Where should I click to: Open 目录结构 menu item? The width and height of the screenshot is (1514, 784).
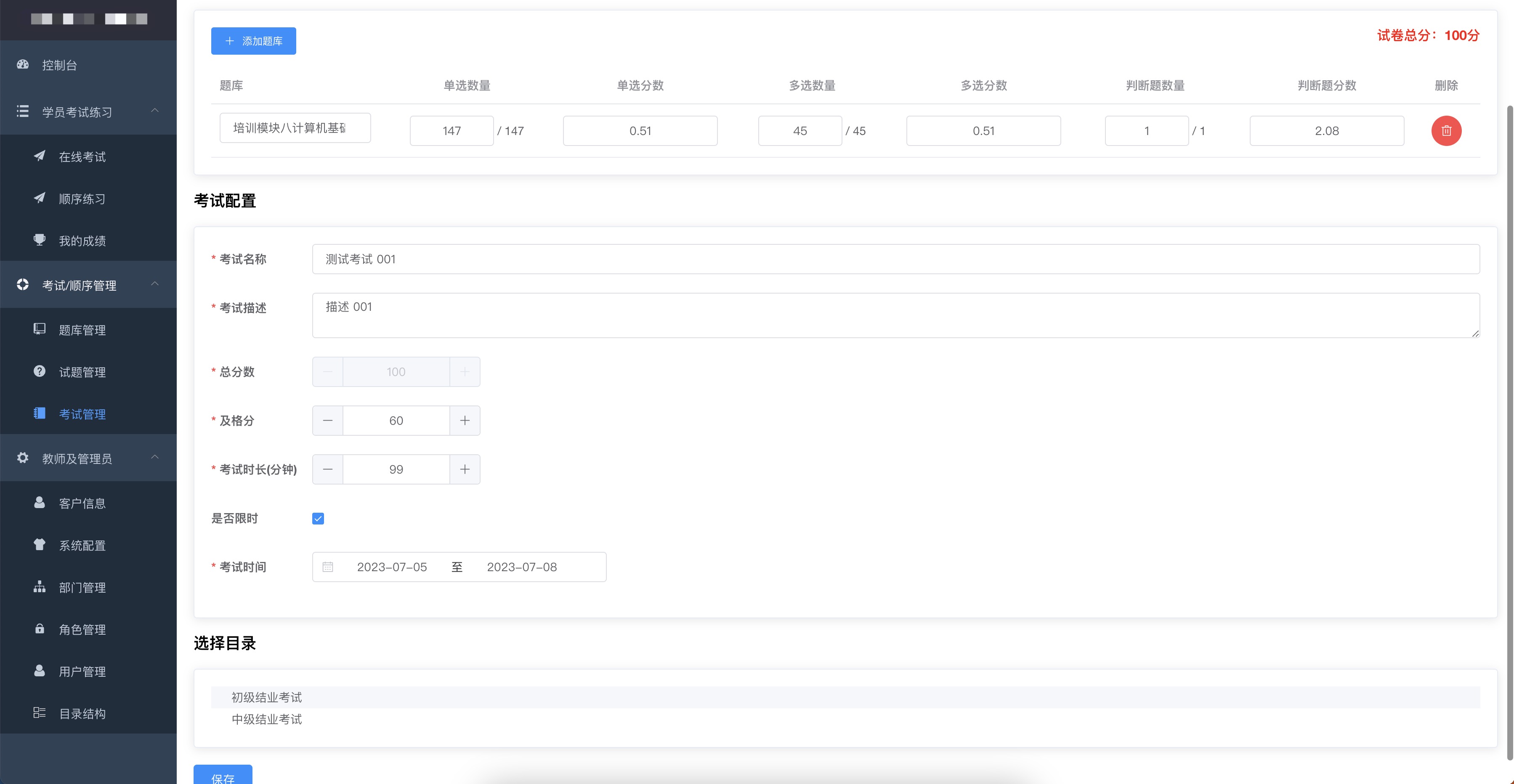(x=88, y=713)
